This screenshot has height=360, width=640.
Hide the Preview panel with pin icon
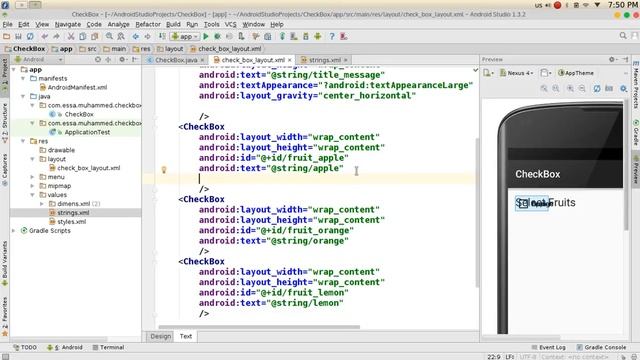click(x=626, y=60)
